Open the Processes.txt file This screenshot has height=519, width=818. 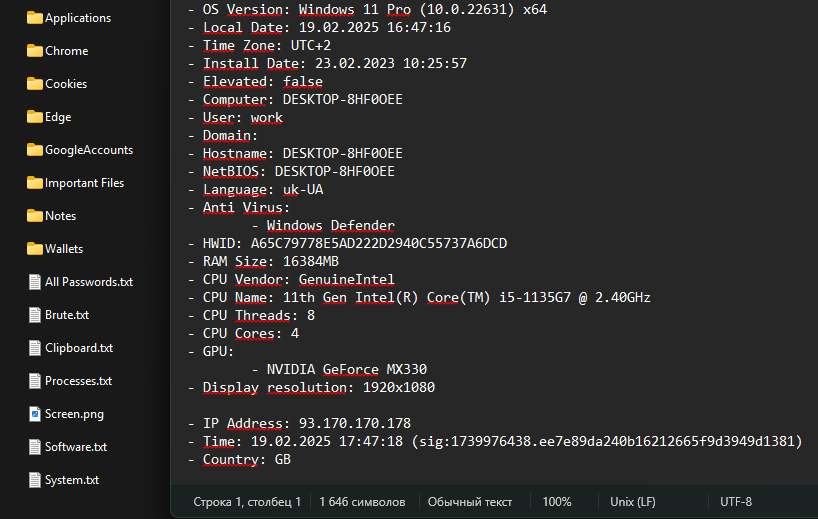click(x=78, y=381)
